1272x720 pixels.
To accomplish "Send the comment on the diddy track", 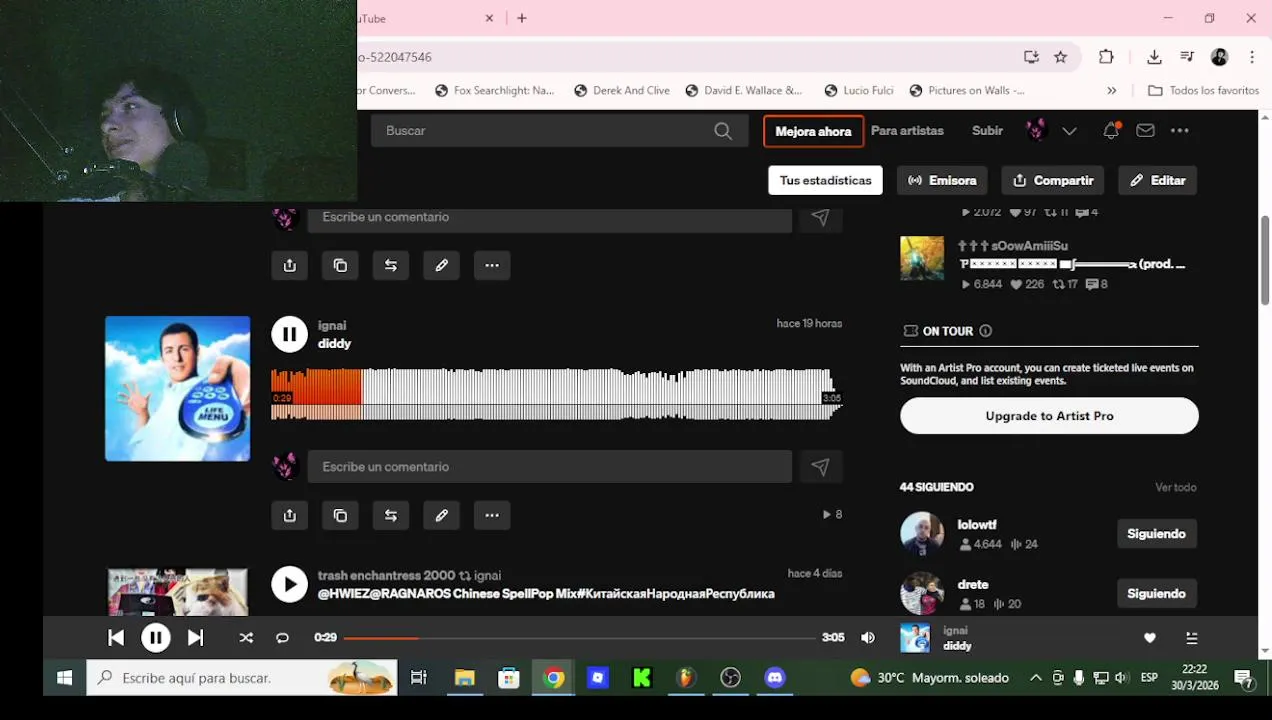I will point(820,466).
